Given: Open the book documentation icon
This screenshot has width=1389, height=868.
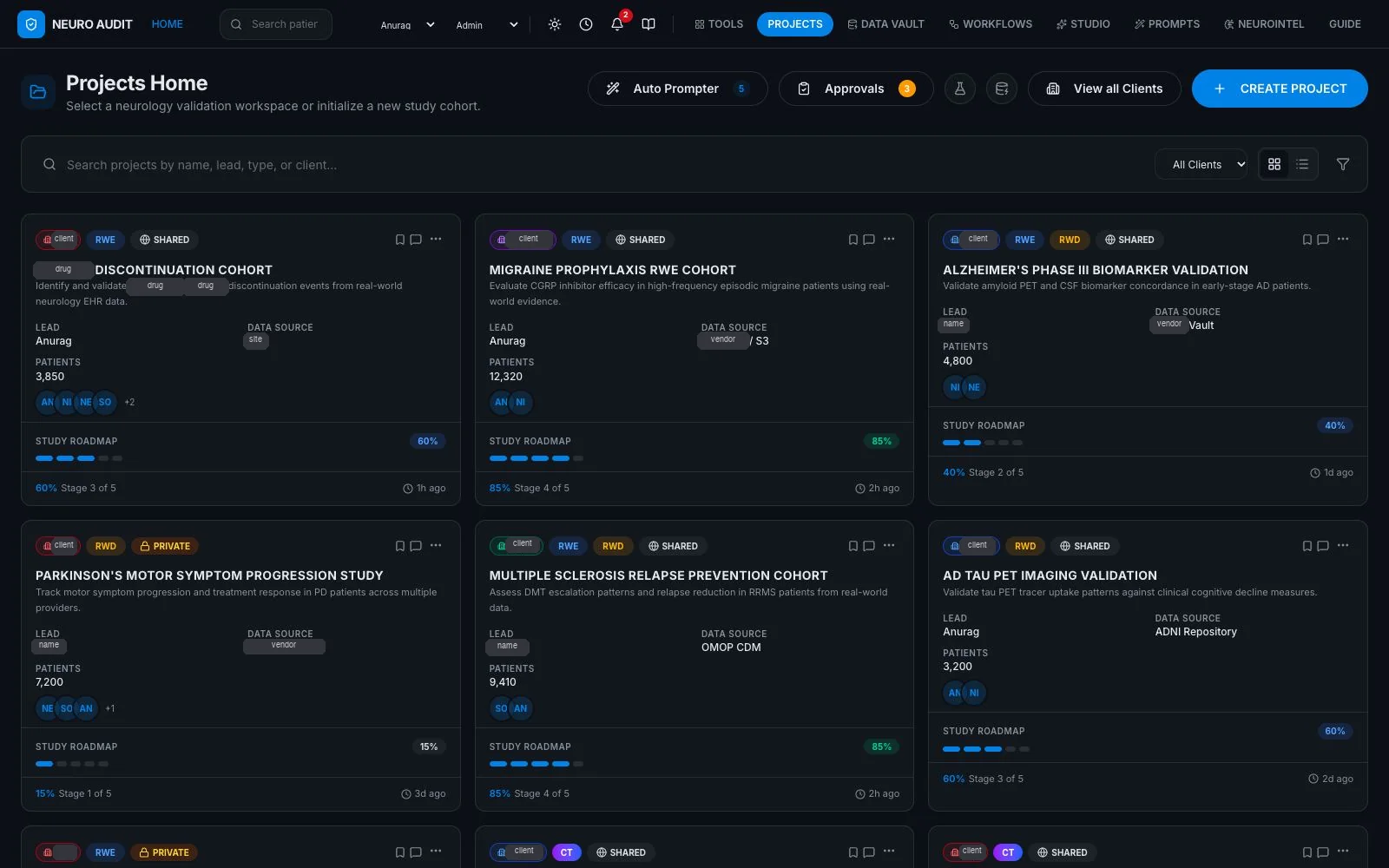Looking at the screenshot, I should (x=648, y=24).
